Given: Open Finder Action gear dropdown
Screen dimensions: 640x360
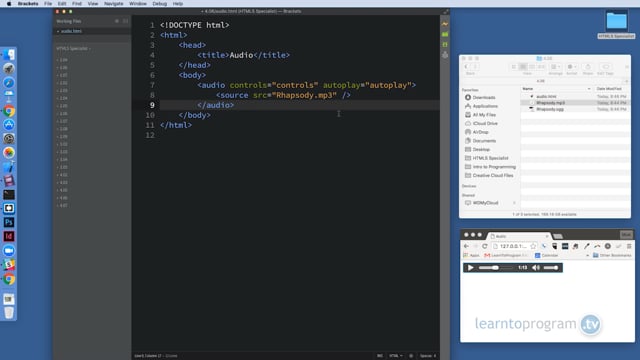Looking at the screenshot, I should click(572, 67).
